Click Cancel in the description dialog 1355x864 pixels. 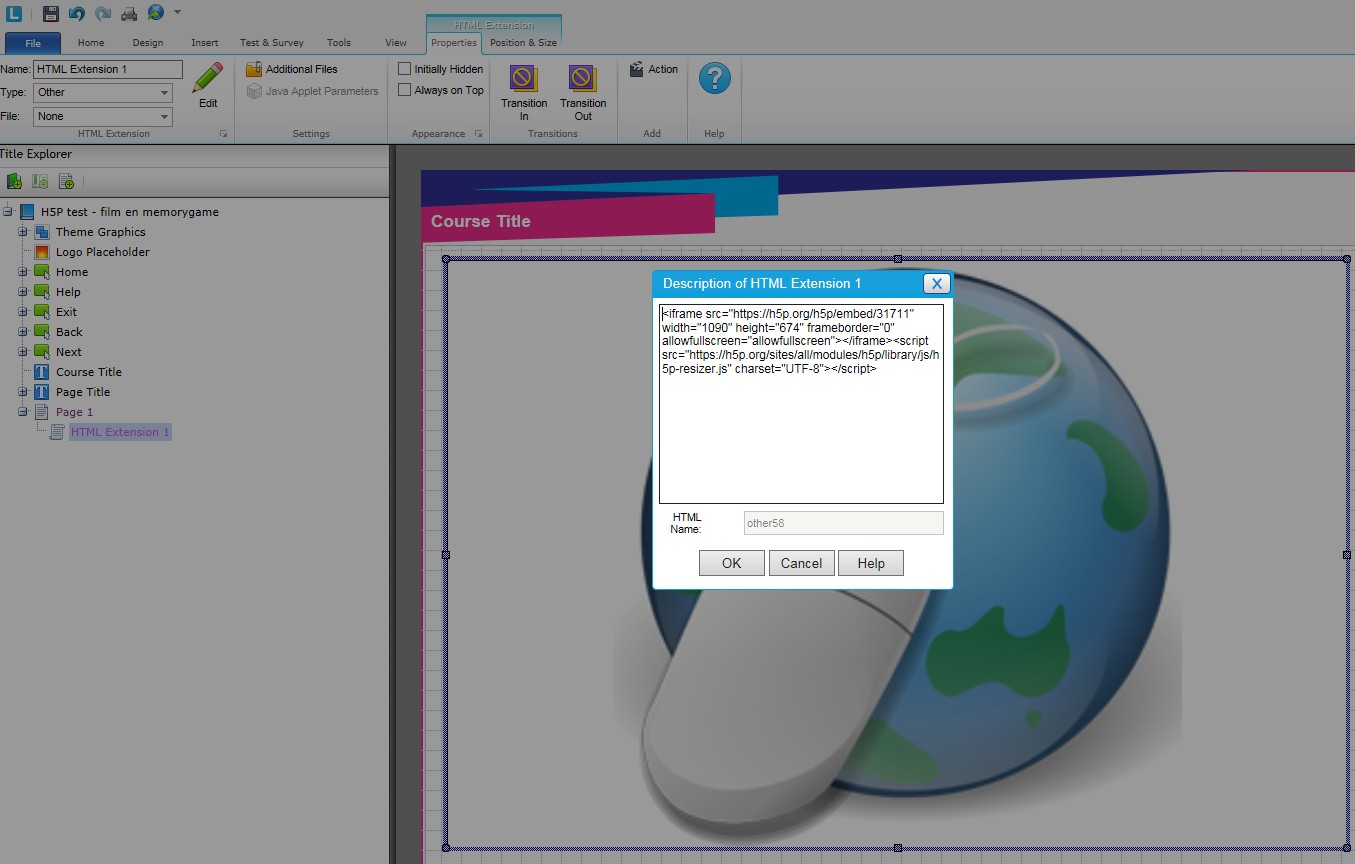click(x=801, y=563)
